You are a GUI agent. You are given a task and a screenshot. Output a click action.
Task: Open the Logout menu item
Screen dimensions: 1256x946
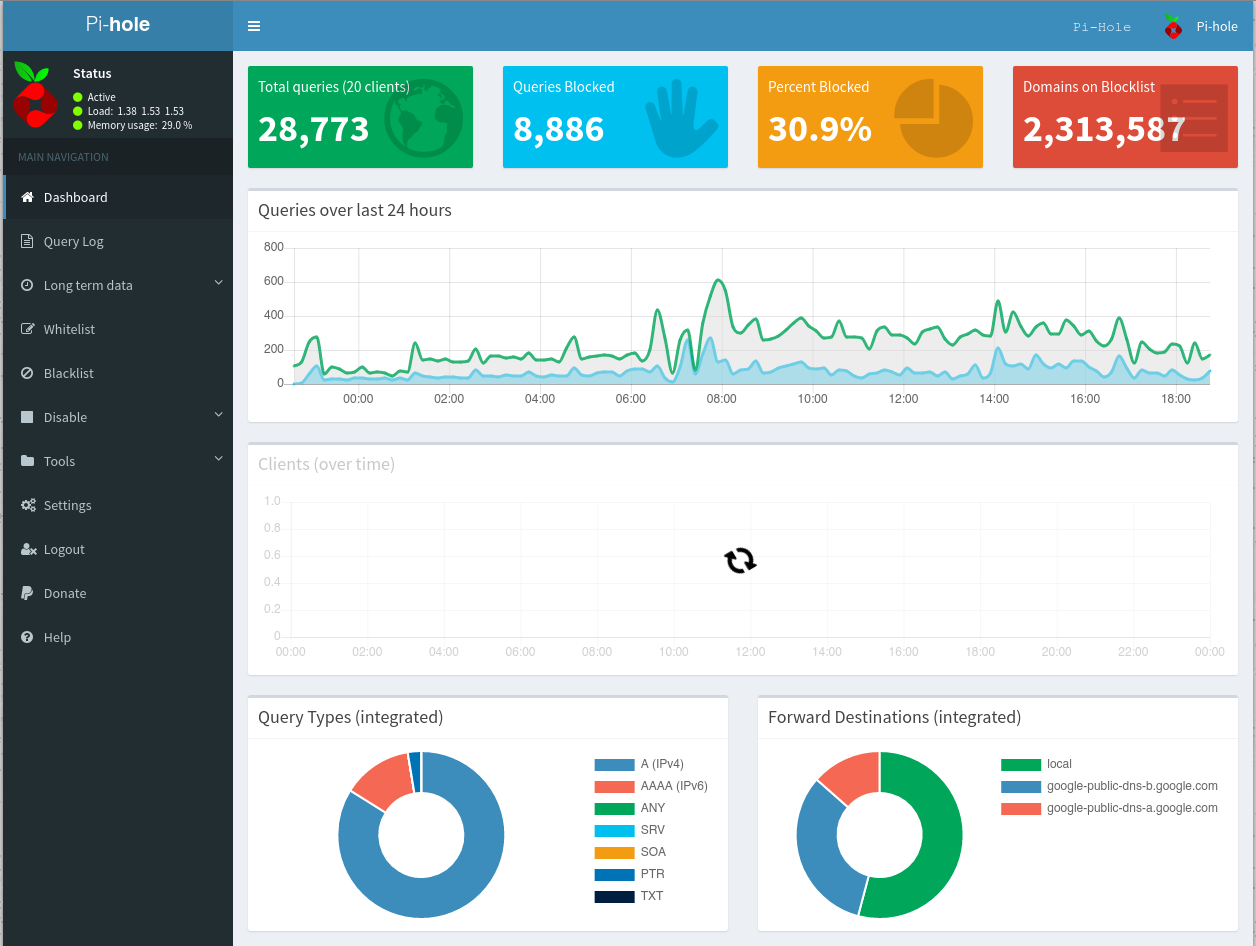click(x=64, y=549)
